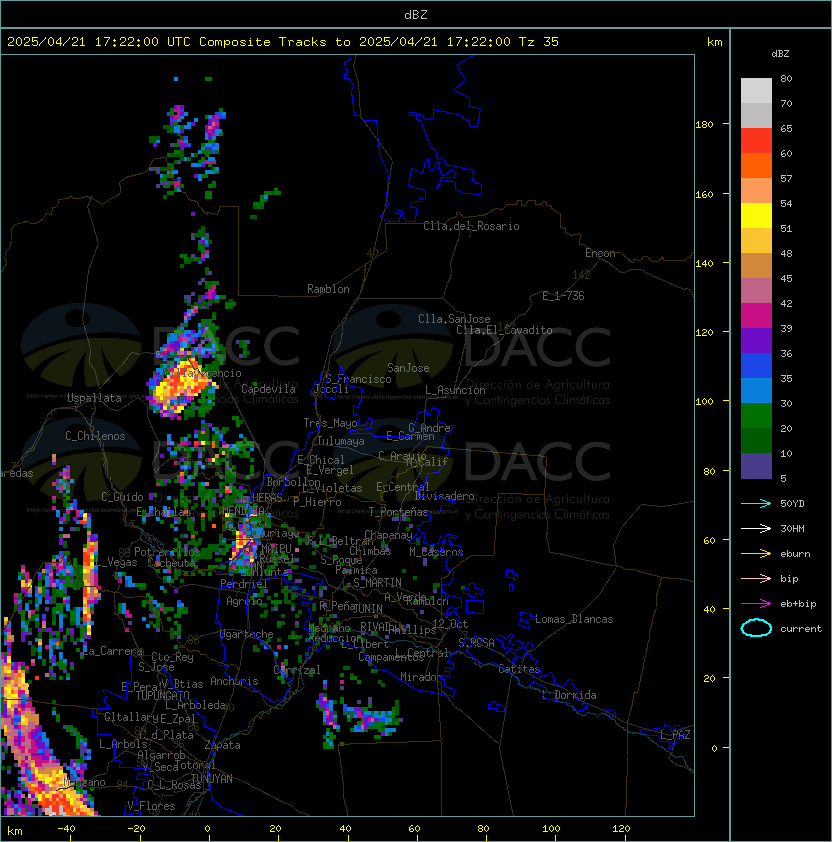Screen dimensions: 832x842
Task: Click the 'Tz 35' header value
Action: click(x=539, y=42)
